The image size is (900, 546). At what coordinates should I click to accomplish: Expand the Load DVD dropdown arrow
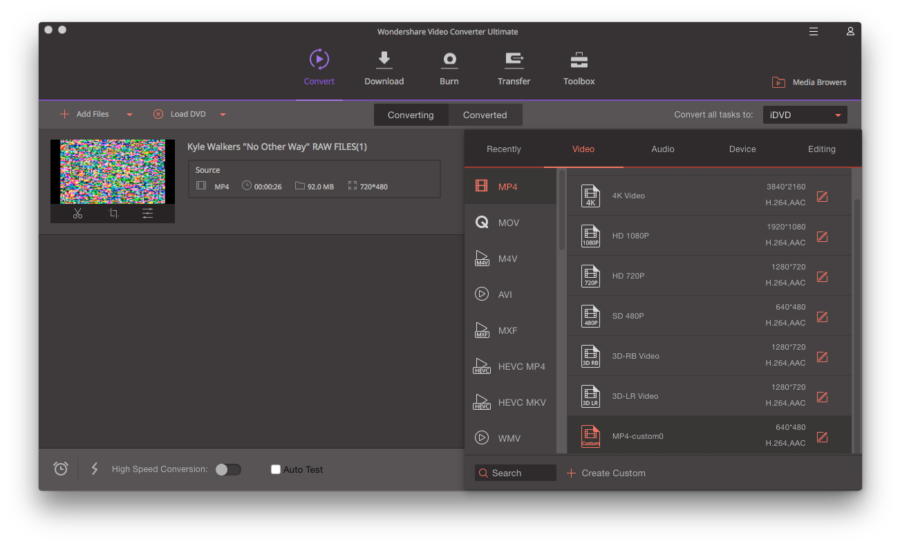223,115
